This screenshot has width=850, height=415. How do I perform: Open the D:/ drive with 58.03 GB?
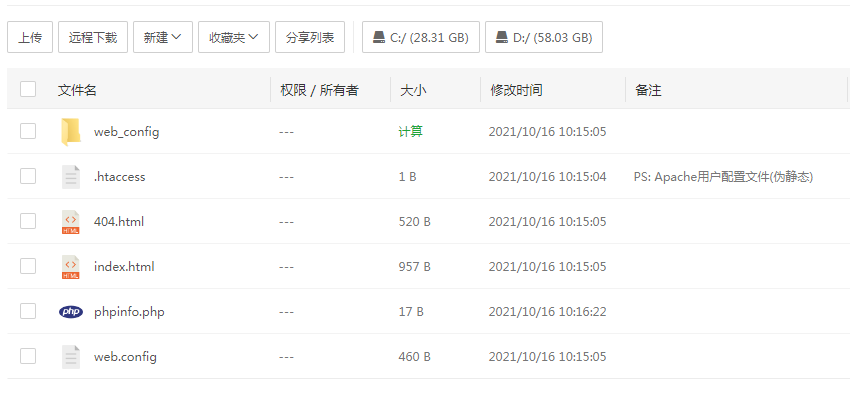point(544,37)
